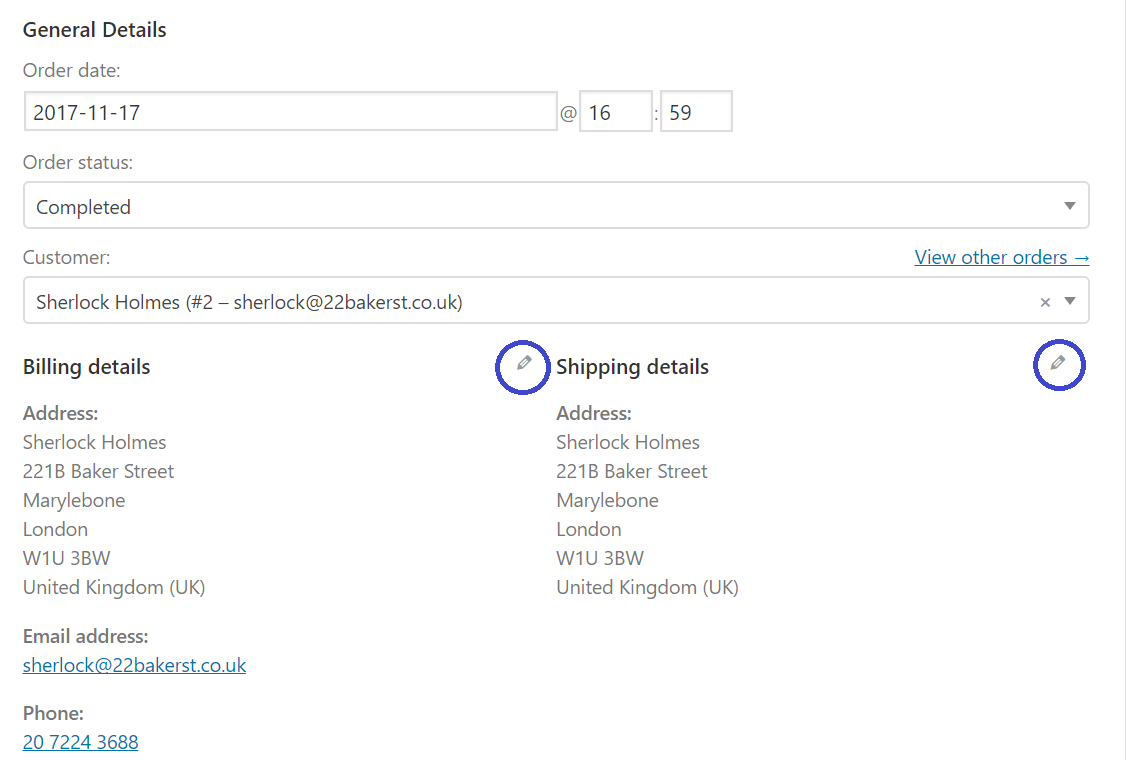
Task: Click phone number 20 7224 3688
Action: (80, 742)
